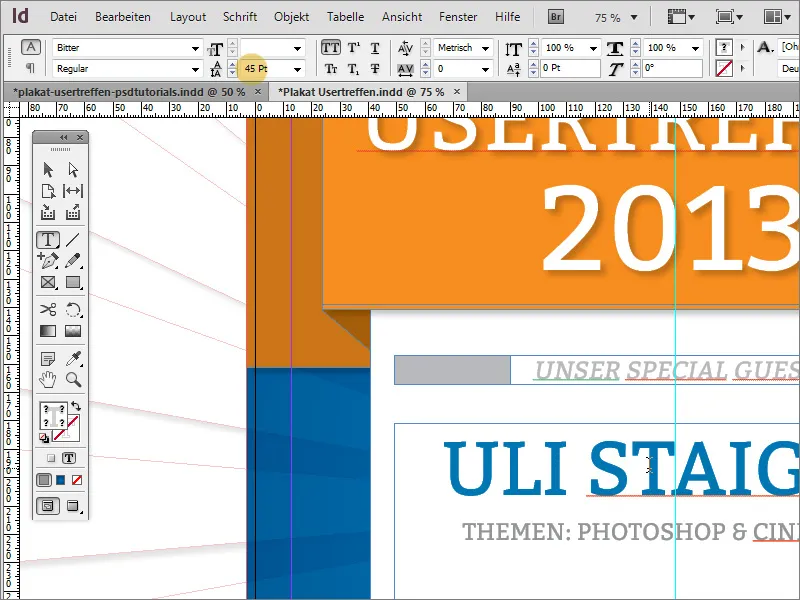The height and width of the screenshot is (600, 800).
Task: Toggle Underline formatting
Action: (375, 48)
